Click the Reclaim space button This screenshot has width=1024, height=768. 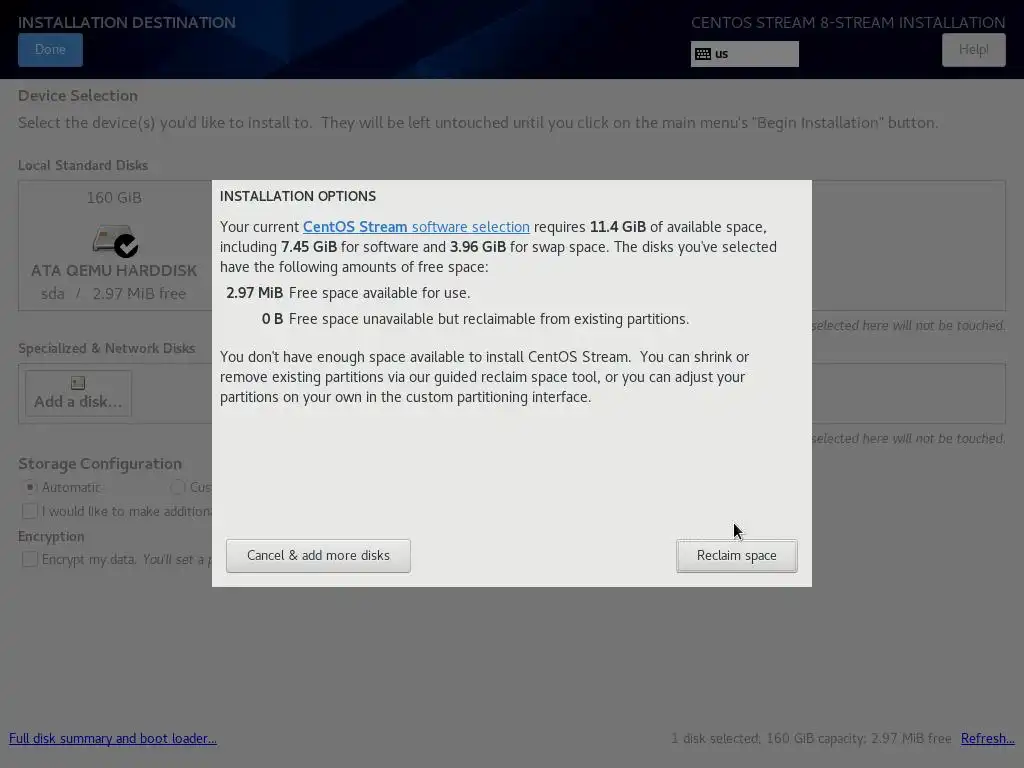pos(736,556)
